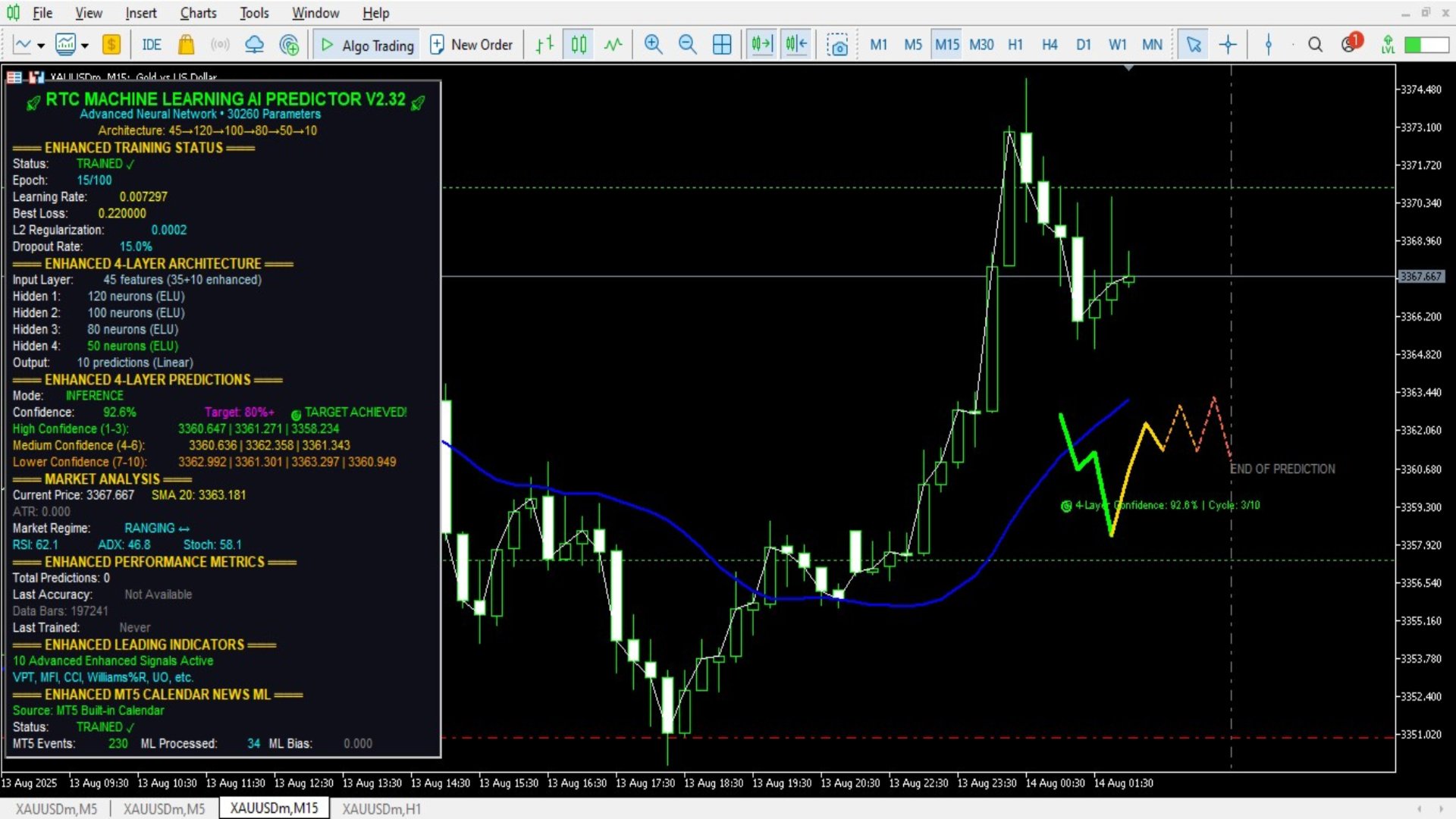Click the connection status level bar

[1426, 45]
